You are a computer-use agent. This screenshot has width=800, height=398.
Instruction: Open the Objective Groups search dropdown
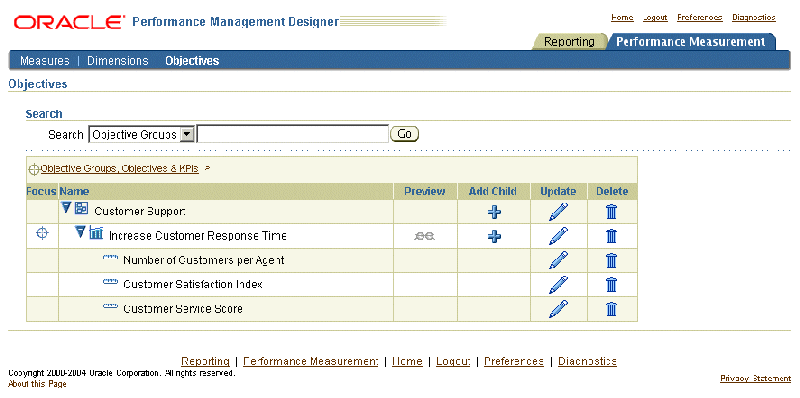tap(188, 135)
